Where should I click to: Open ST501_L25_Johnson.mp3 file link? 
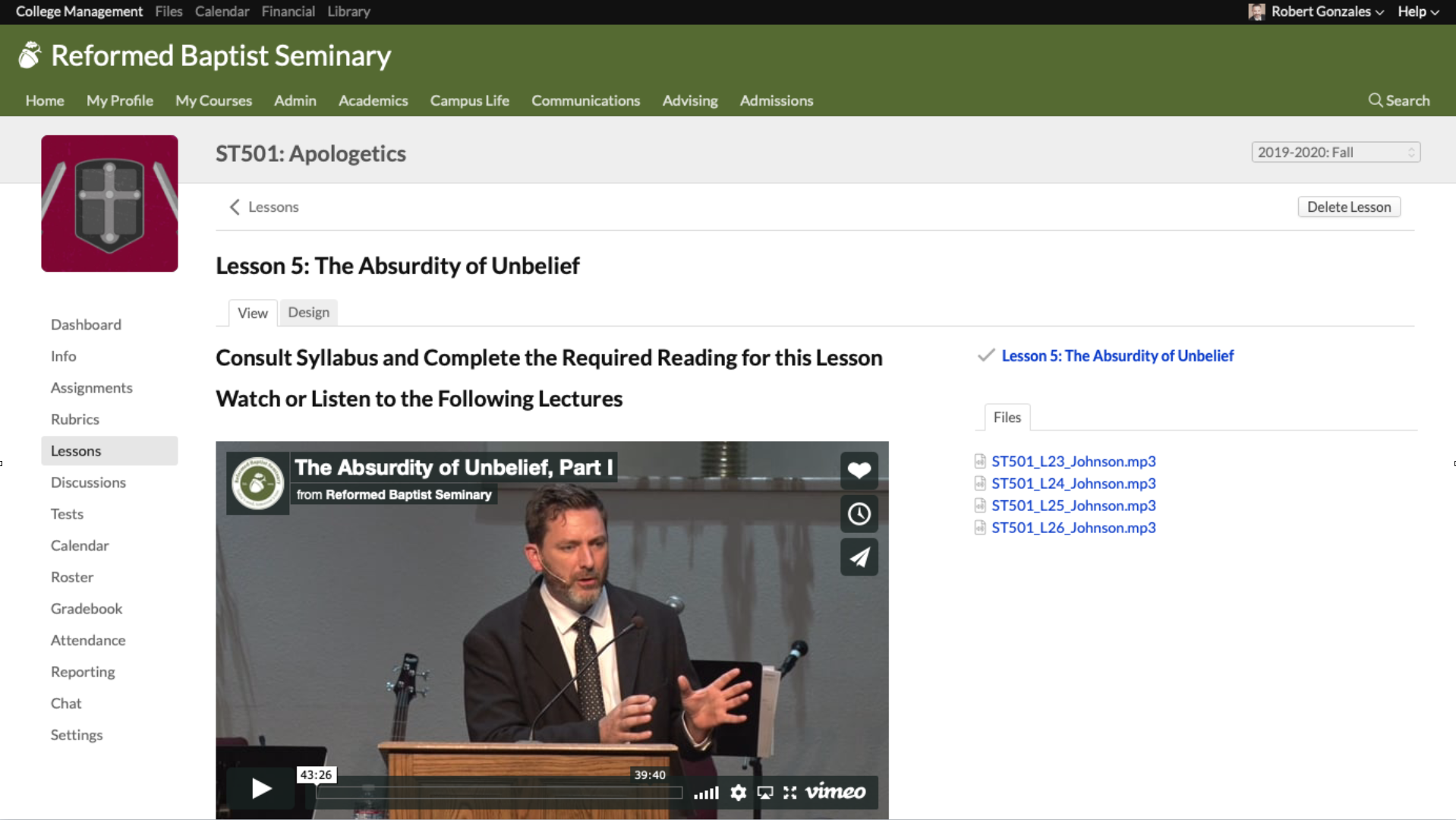point(1073,506)
